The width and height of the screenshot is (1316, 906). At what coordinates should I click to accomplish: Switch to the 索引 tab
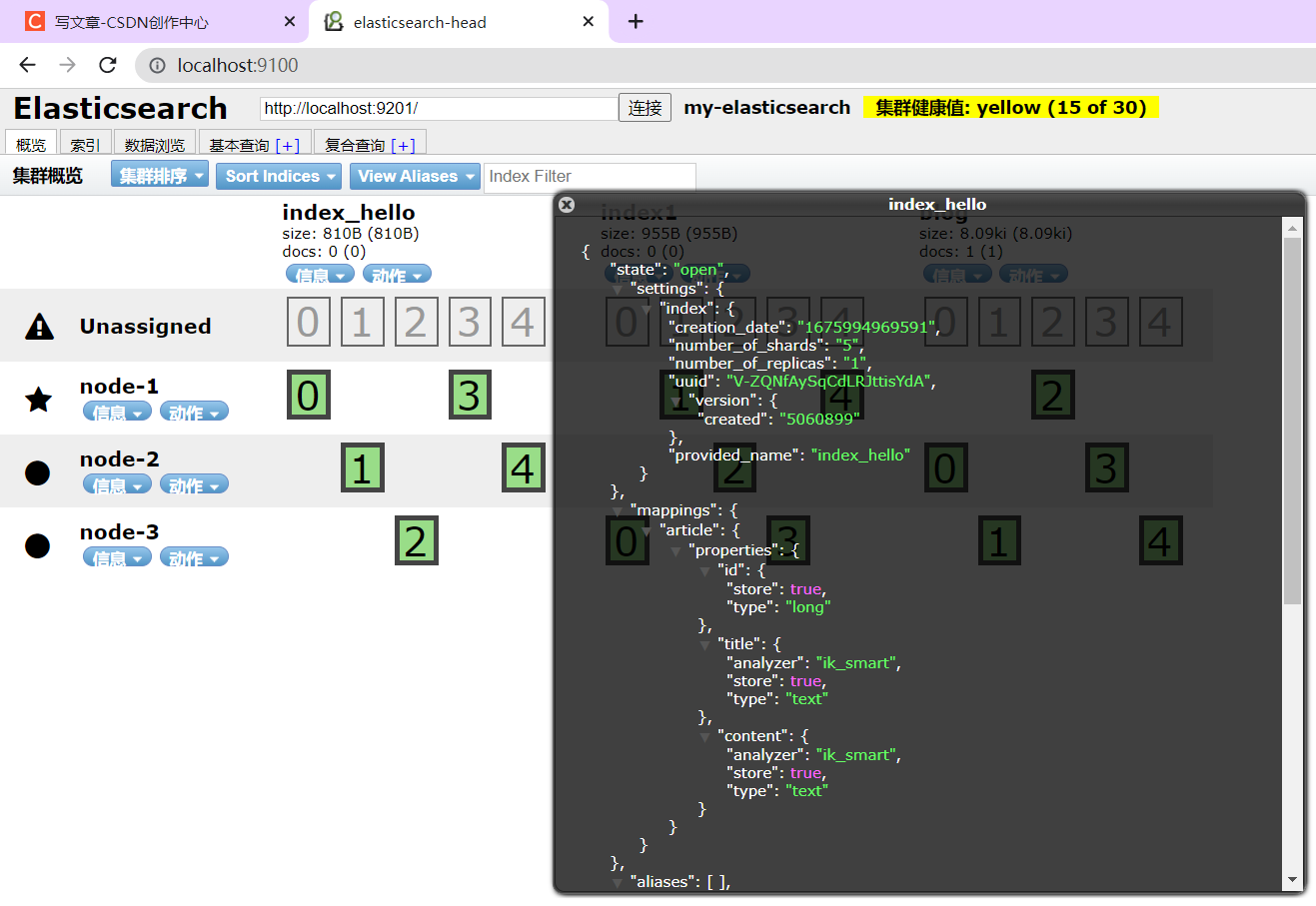click(x=85, y=144)
